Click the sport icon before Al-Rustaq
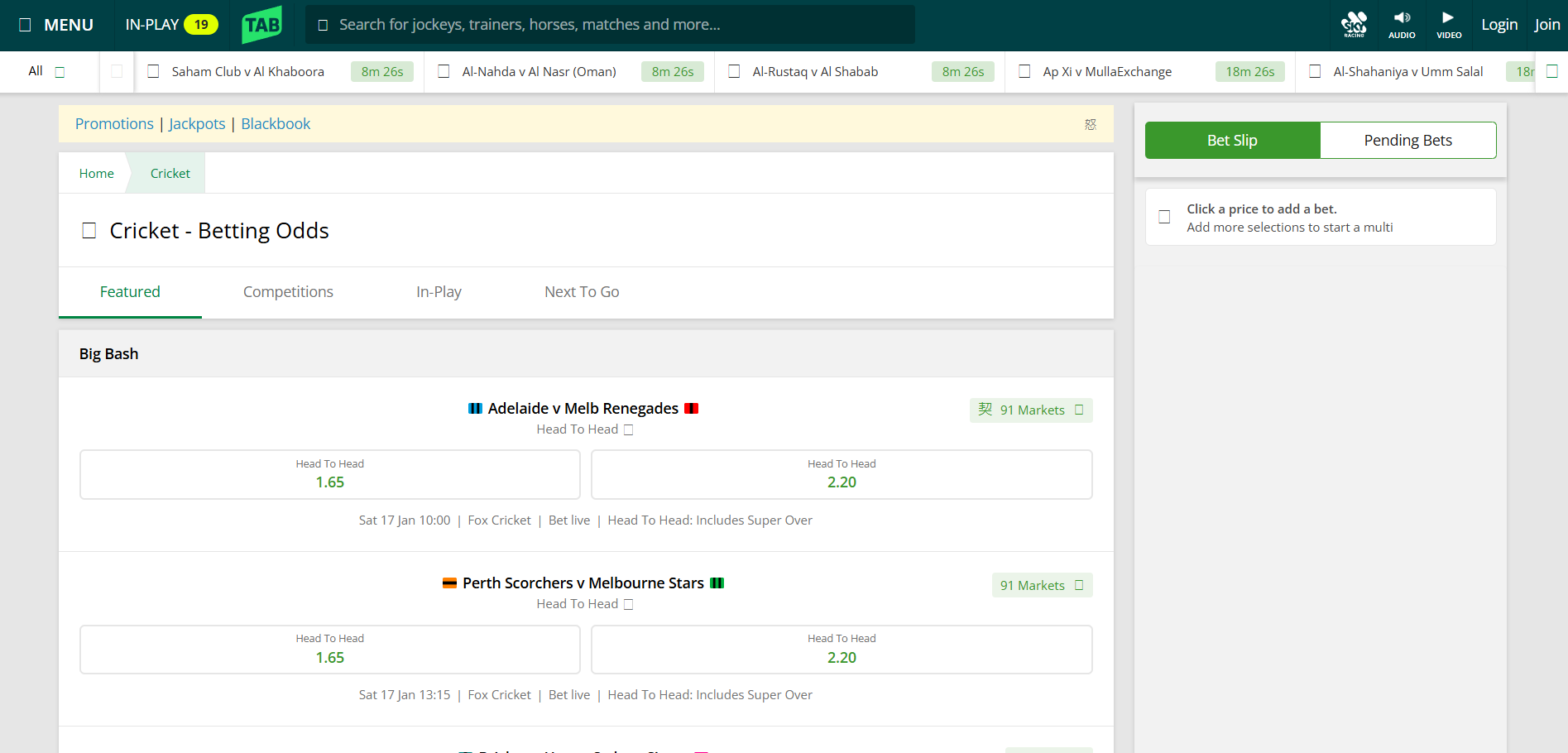Screen dimensions: 1568x753 734,72
